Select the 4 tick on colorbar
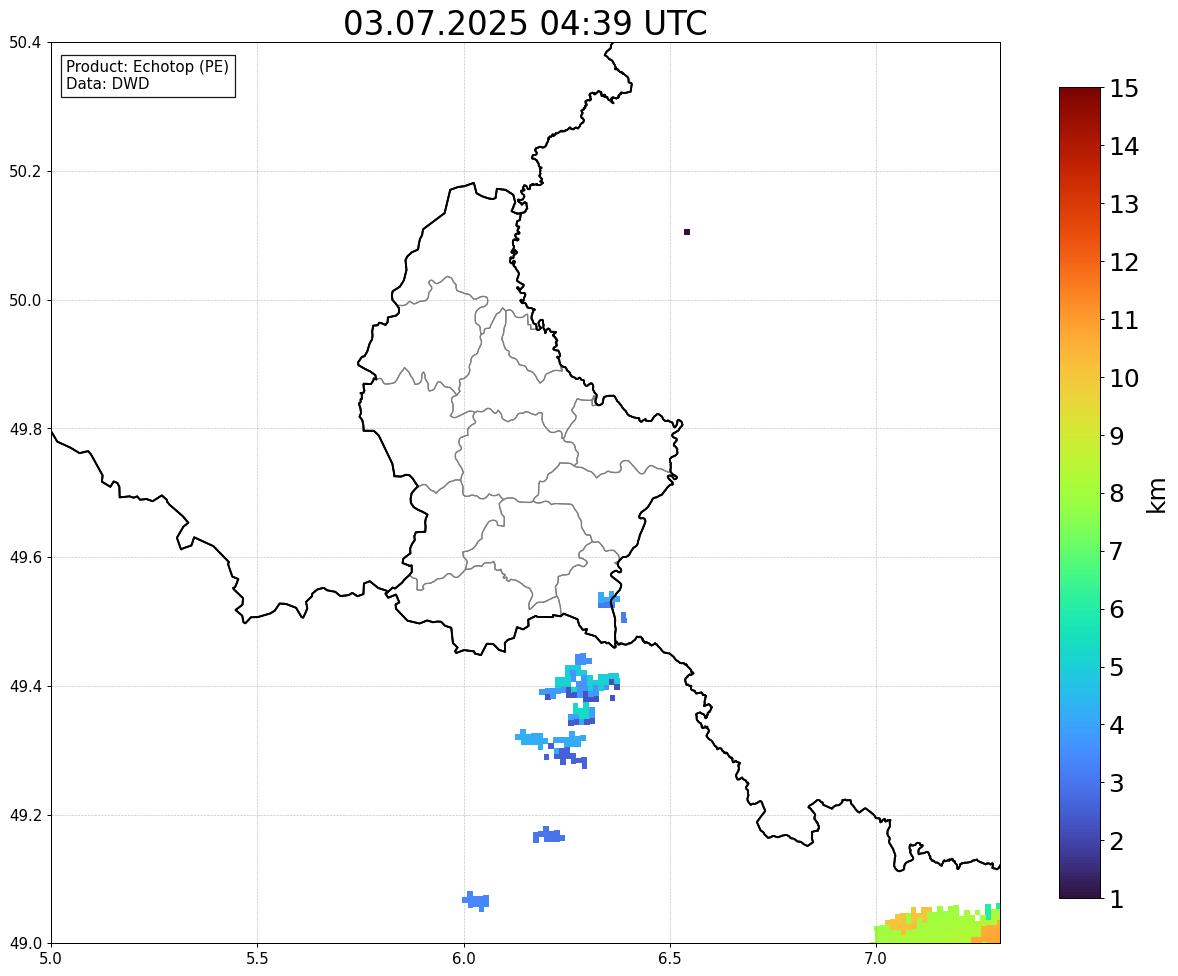 point(1117,725)
